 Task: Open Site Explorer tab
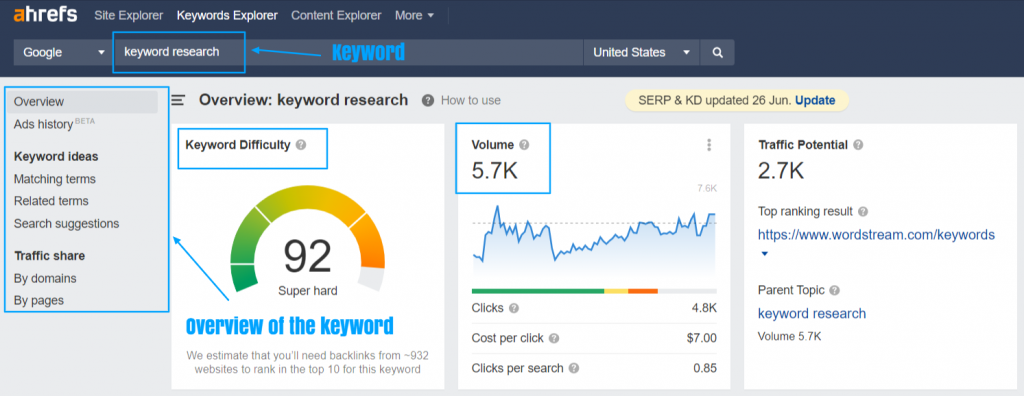click(x=129, y=15)
